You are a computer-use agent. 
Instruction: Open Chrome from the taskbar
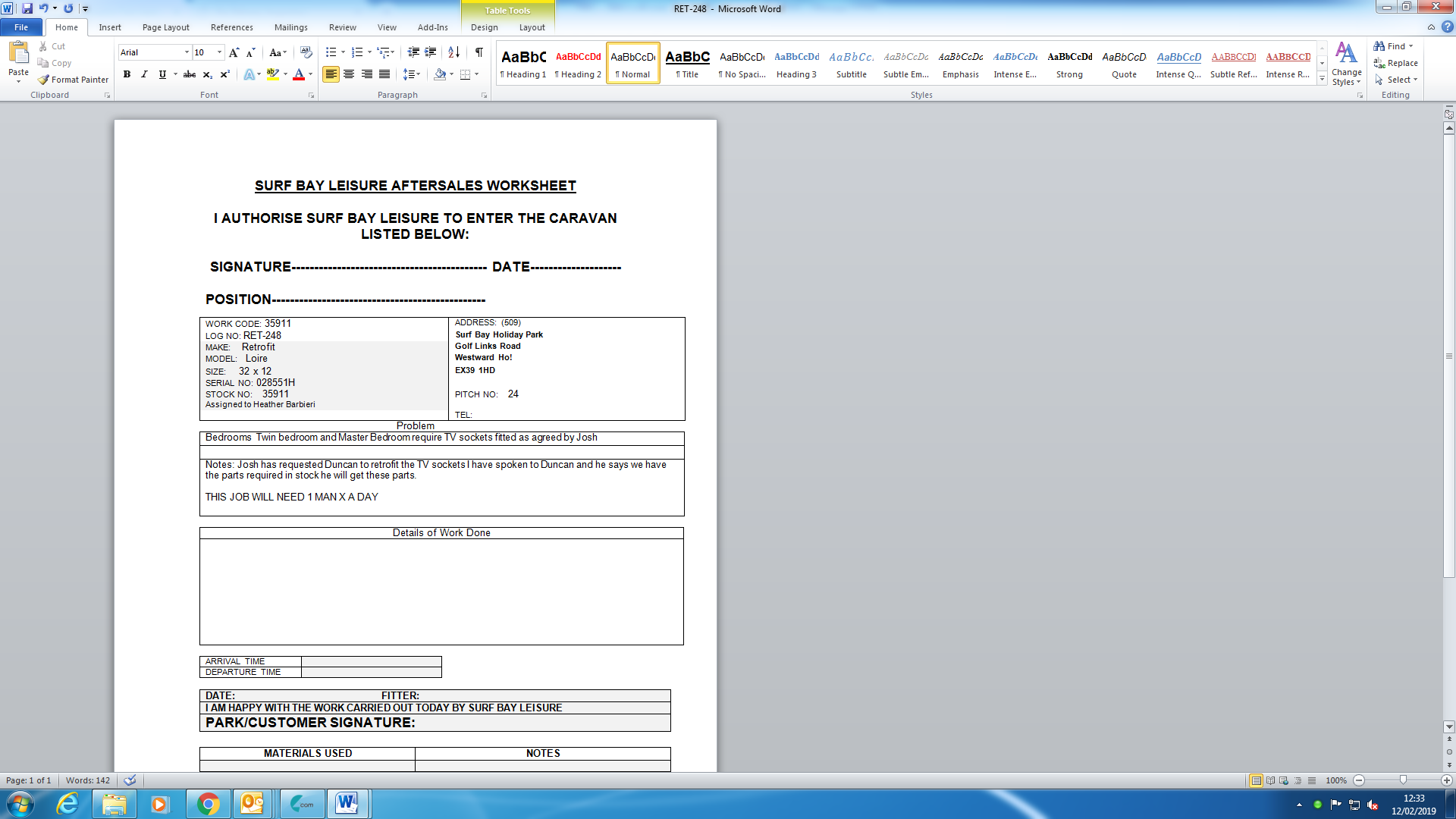tap(208, 804)
